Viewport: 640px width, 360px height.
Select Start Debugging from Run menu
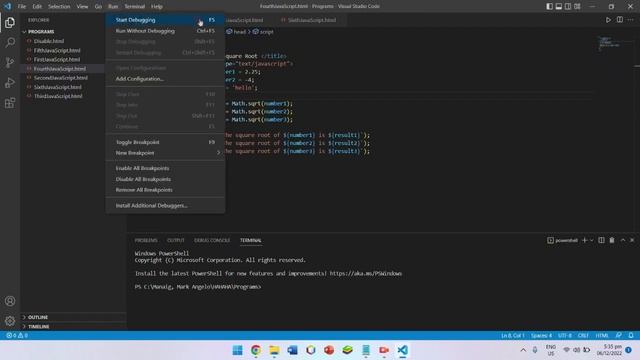pos(165,20)
